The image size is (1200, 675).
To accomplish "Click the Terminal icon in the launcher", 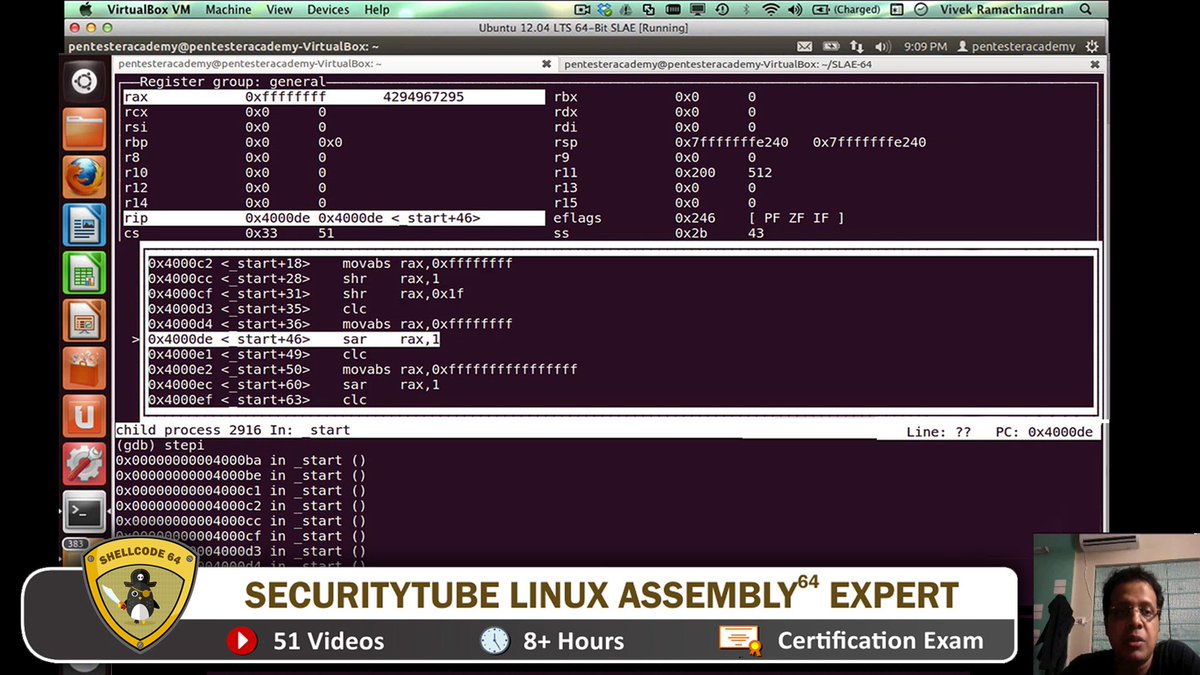I will [84, 511].
